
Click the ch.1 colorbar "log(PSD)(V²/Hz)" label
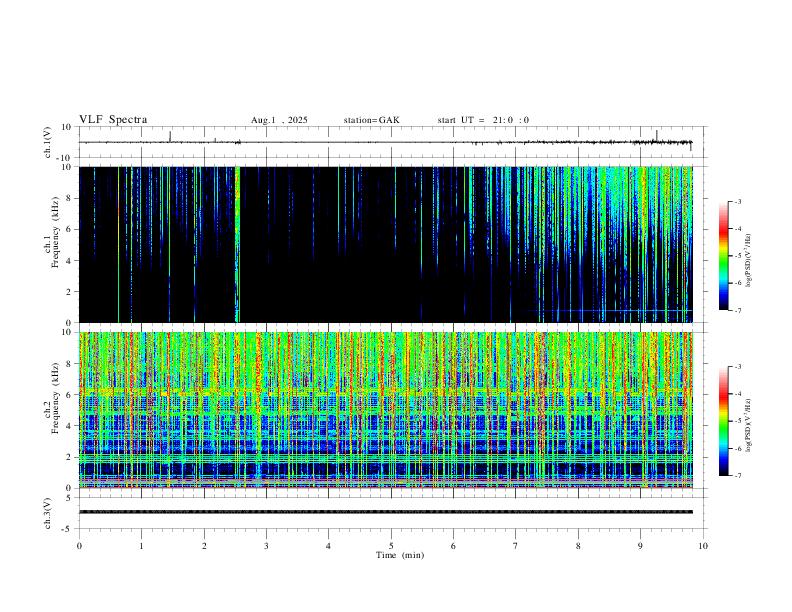click(748, 260)
